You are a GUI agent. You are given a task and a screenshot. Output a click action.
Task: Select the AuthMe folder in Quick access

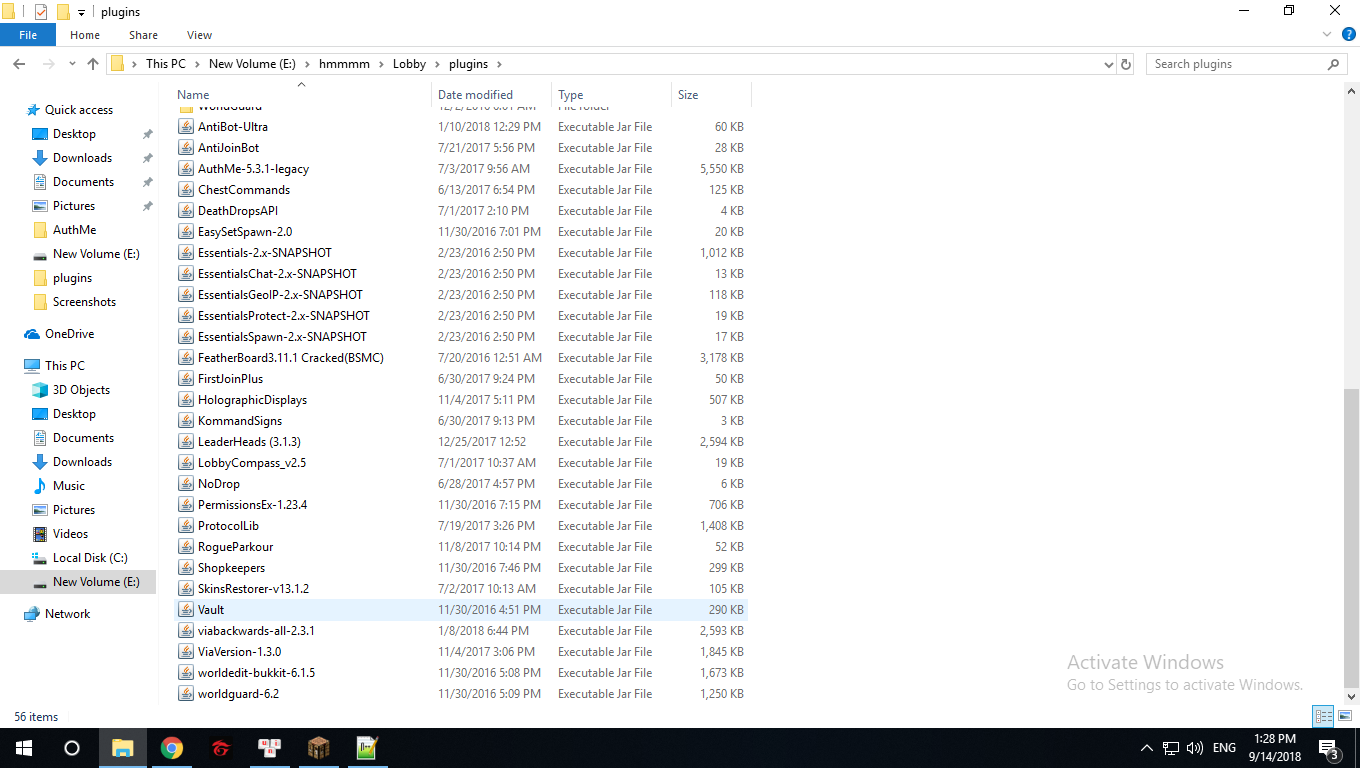pos(74,230)
